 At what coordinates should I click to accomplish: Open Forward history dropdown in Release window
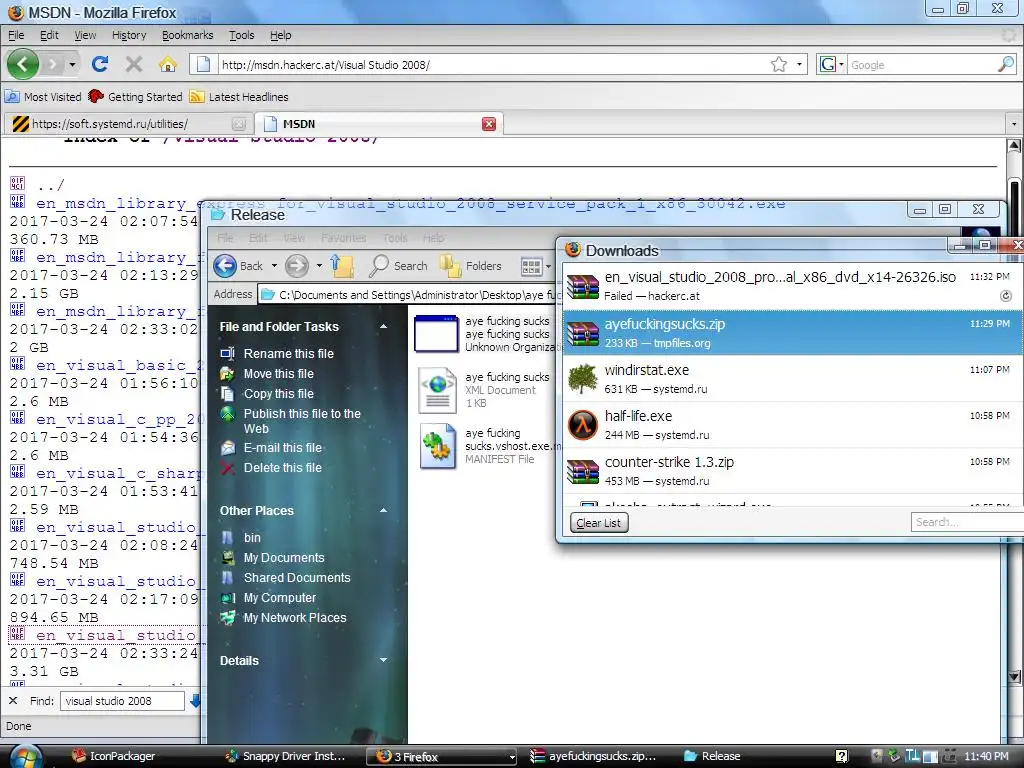point(319,266)
